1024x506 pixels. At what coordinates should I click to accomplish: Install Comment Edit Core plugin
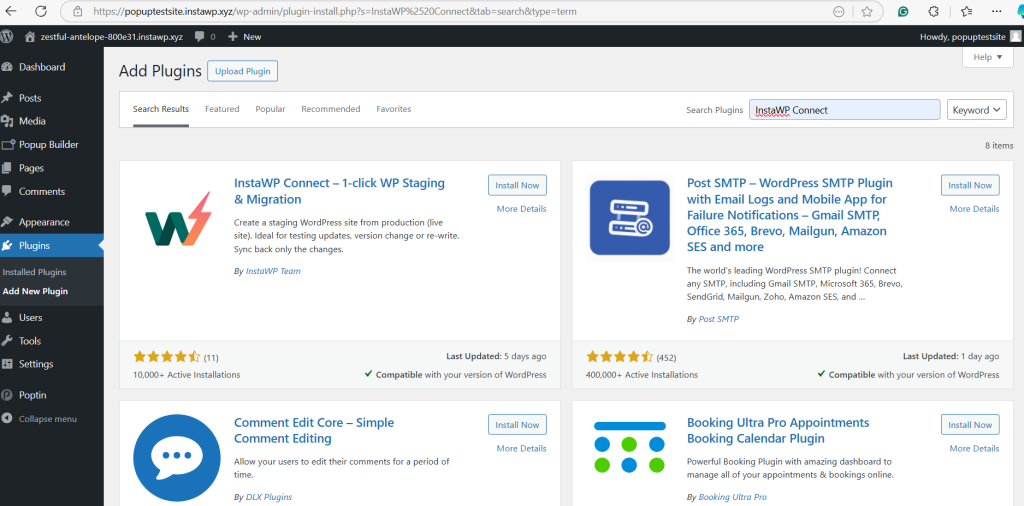517,424
